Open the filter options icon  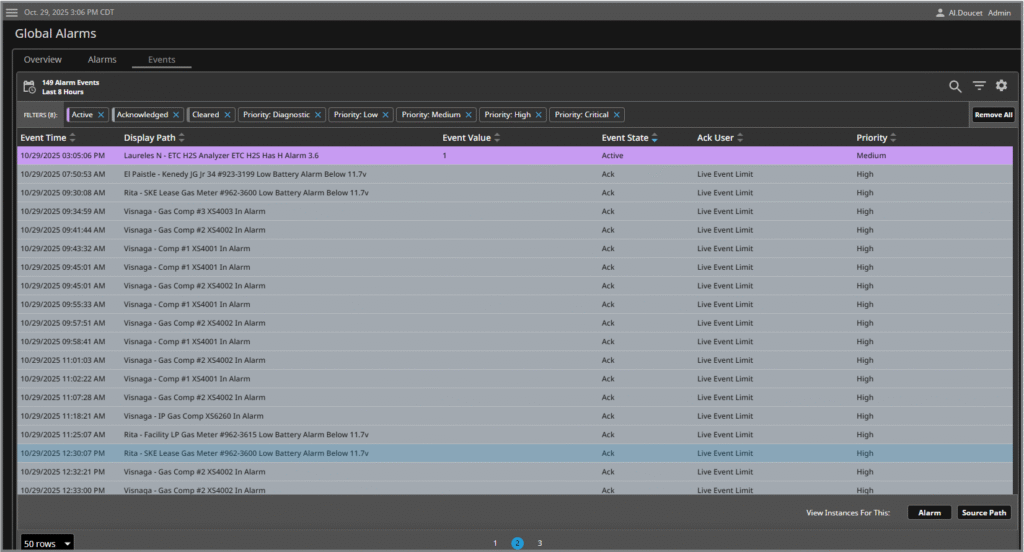tap(979, 86)
